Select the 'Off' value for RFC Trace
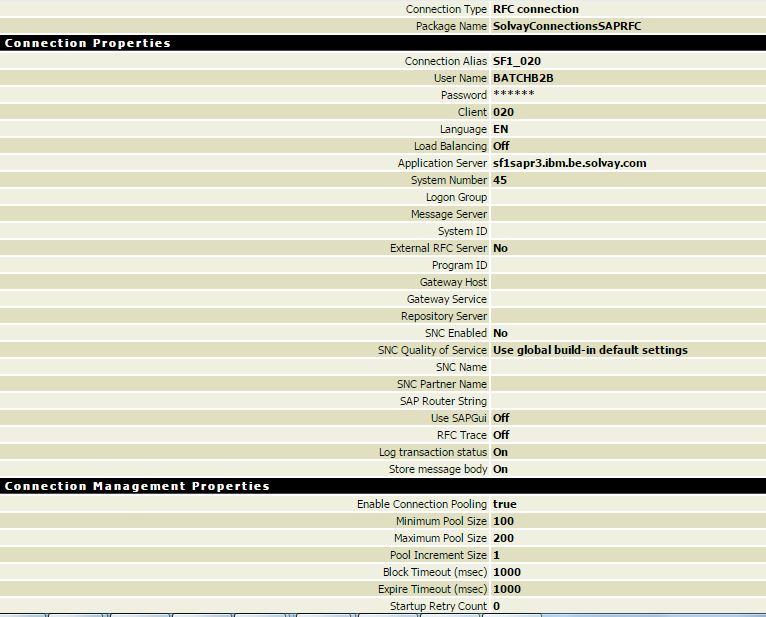 (501, 435)
